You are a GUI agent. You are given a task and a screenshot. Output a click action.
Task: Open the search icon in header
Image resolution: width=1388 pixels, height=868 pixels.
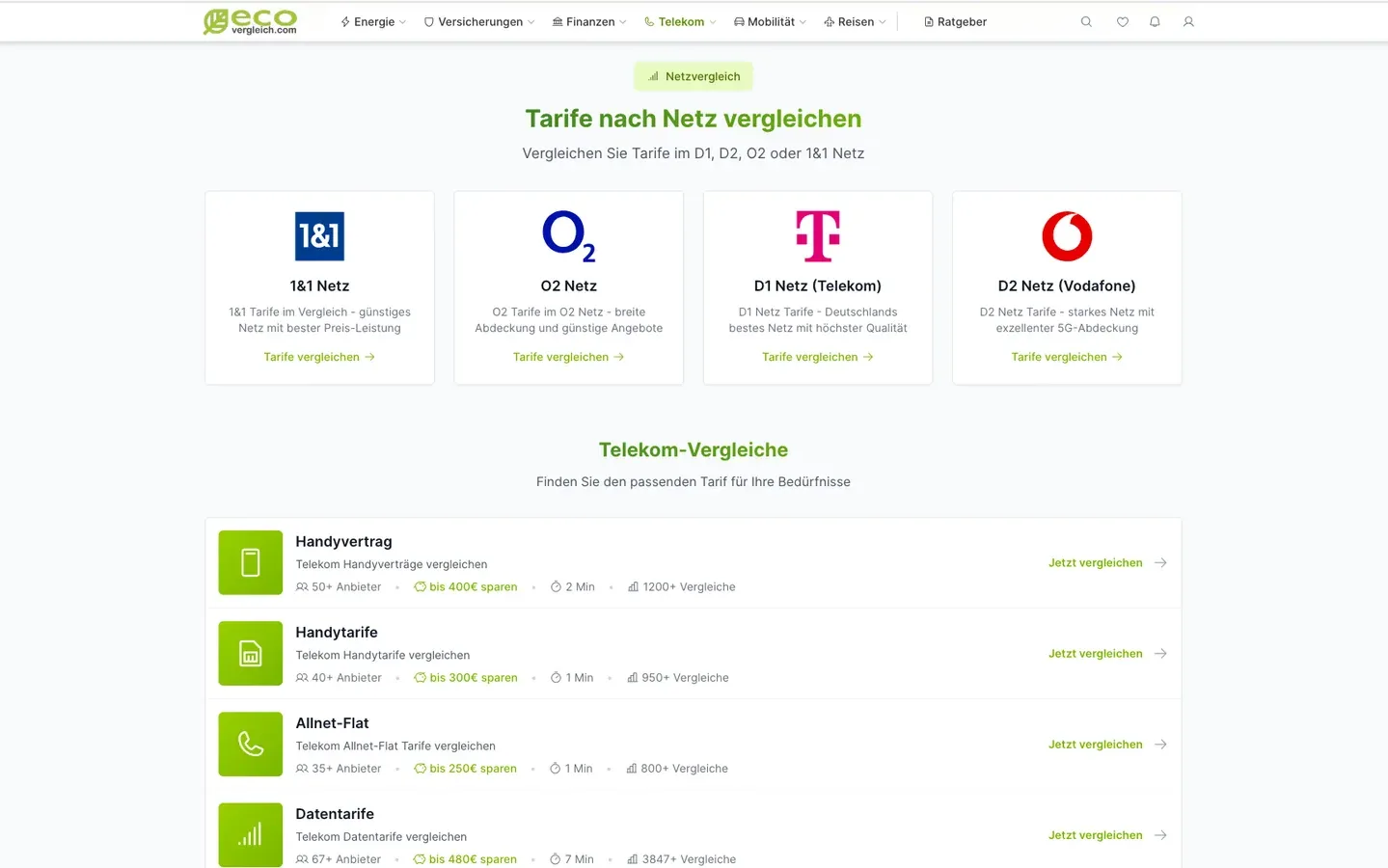(x=1086, y=22)
